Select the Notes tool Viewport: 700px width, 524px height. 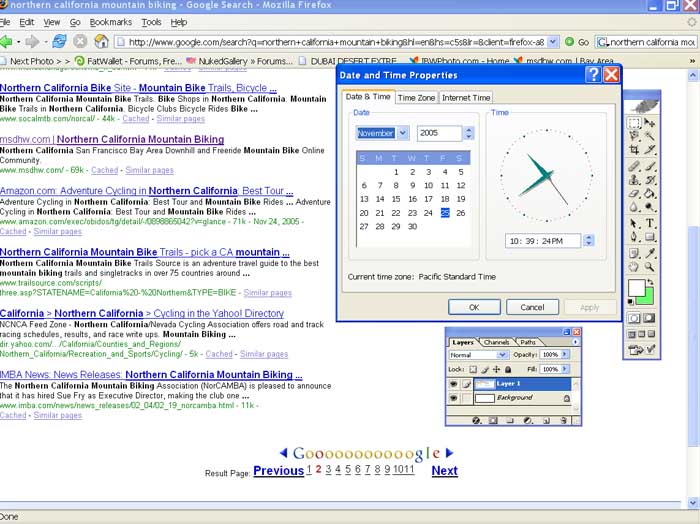634,253
